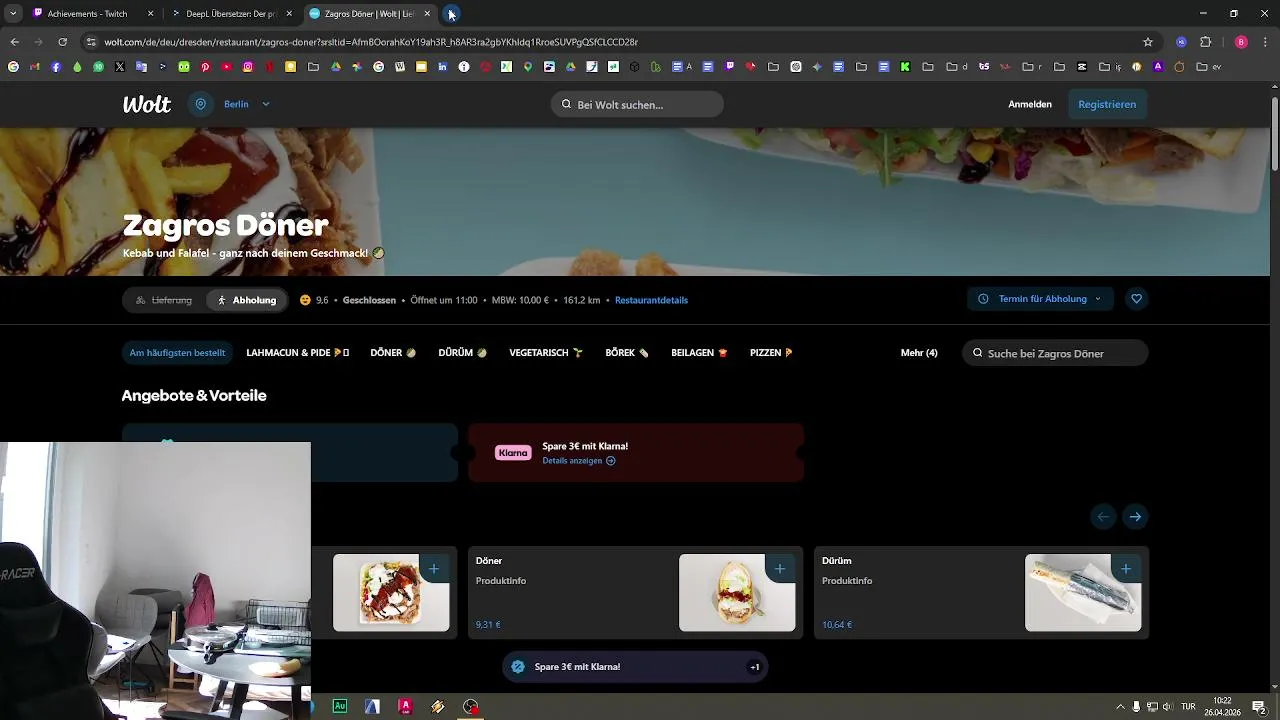Screen dimensions: 1280x720
Task: Add the Dürüm item with plus button
Action: click(1126, 569)
